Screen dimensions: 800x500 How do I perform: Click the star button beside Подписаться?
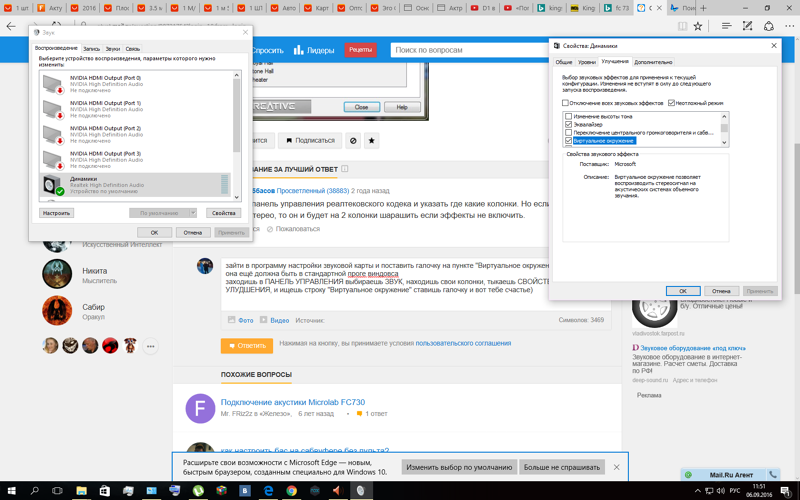click(371, 140)
